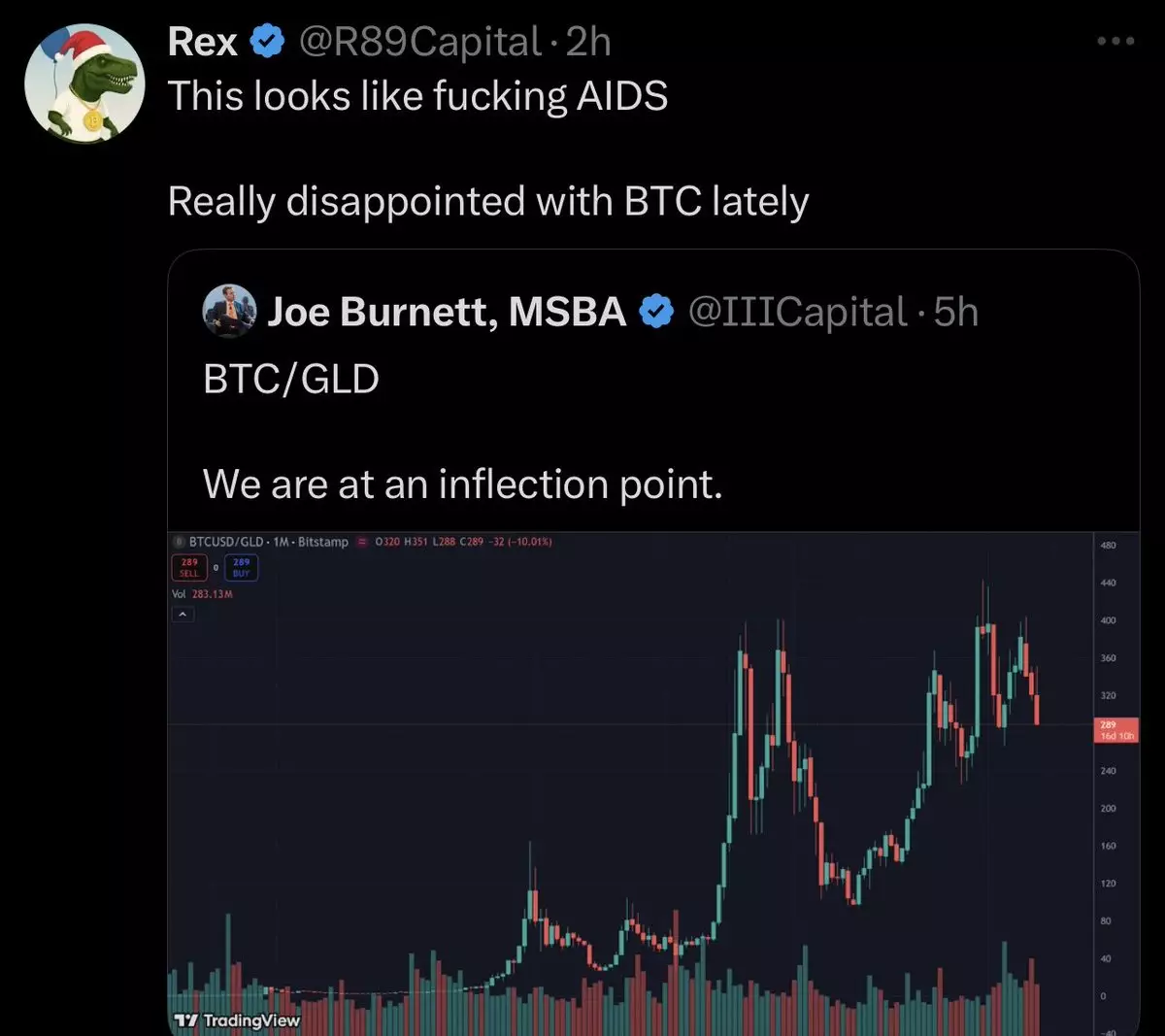This screenshot has width=1165, height=1036.
Task: Click Rex's blue verified badge
Action: (267, 42)
